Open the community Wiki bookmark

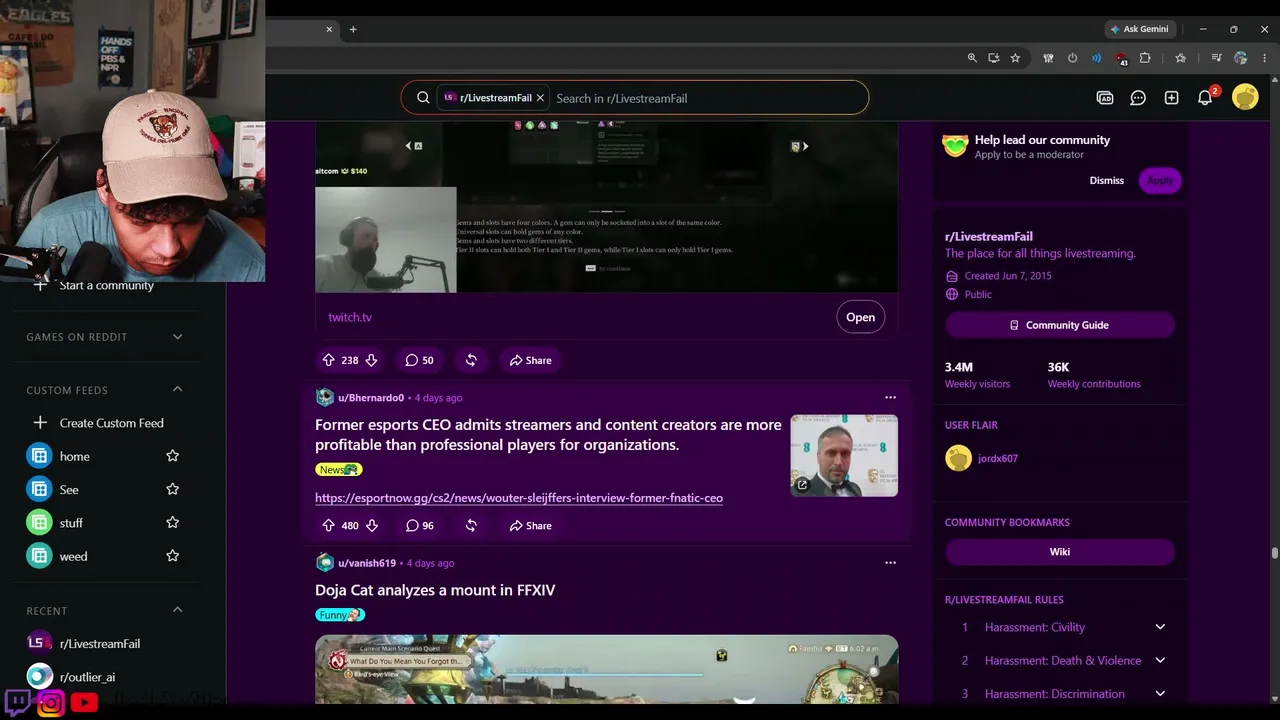[1060, 552]
